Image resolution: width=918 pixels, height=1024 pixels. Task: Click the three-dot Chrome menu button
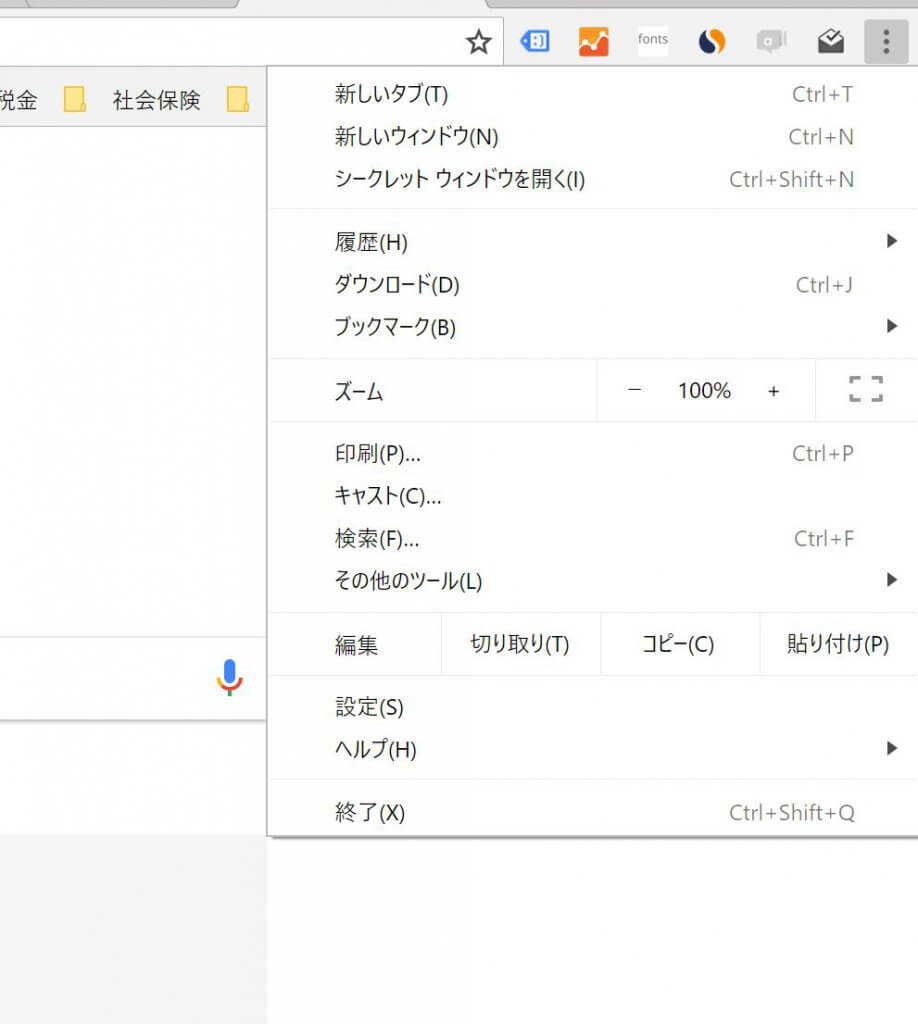885,42
